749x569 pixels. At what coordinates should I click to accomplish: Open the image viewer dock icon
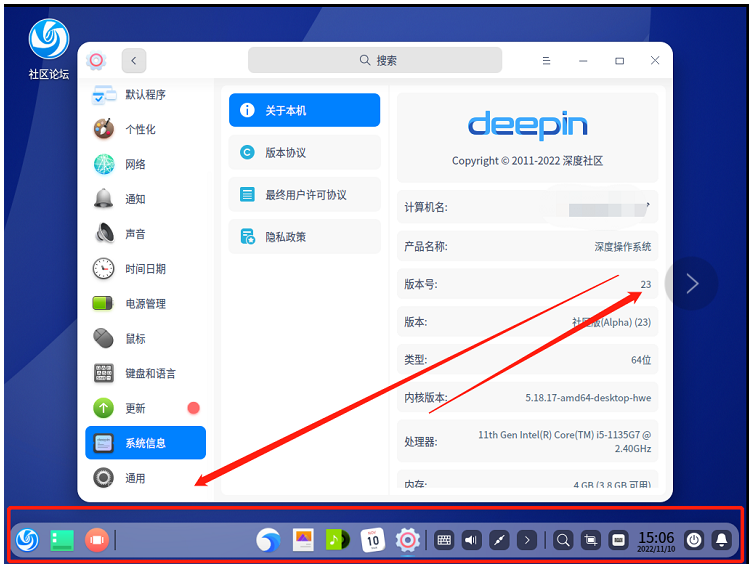(303, 540)
